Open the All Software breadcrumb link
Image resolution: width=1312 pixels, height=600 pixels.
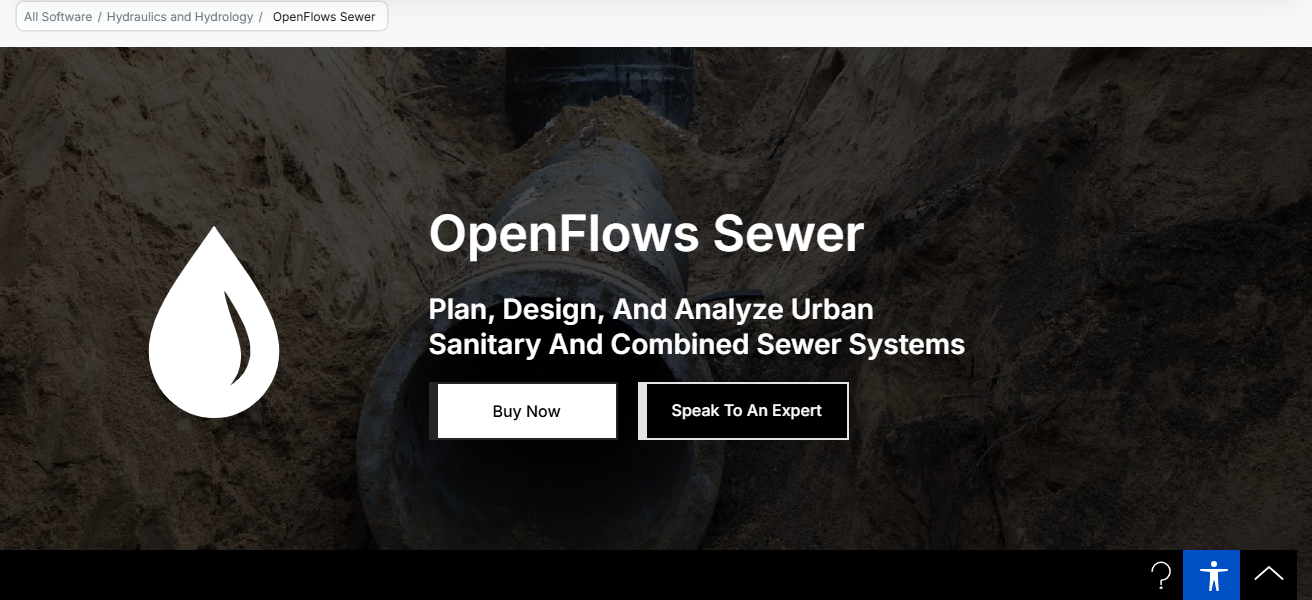click(58, 17)
